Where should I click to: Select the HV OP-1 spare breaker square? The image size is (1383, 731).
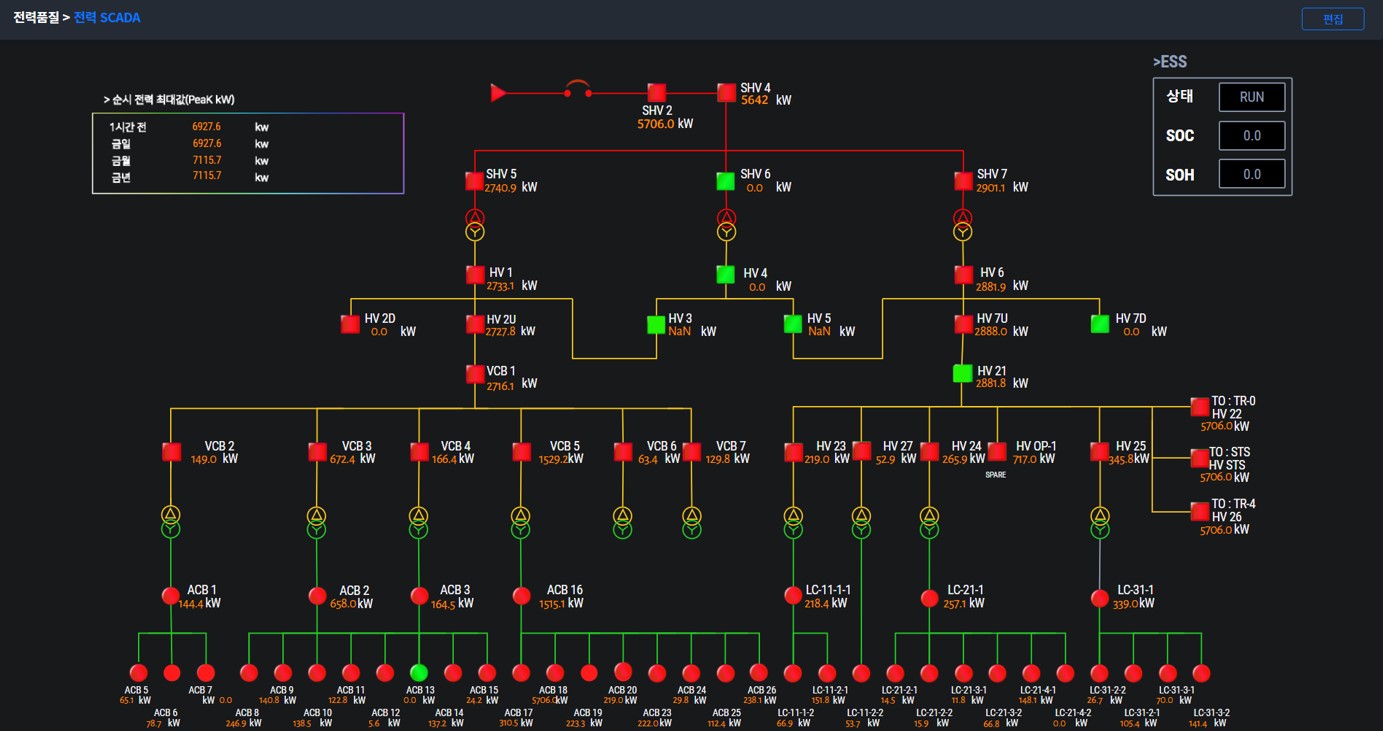[997, 452]
